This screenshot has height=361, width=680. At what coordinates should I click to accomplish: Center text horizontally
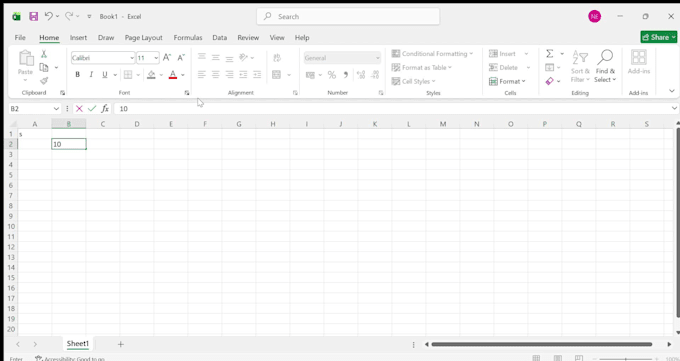216,75
